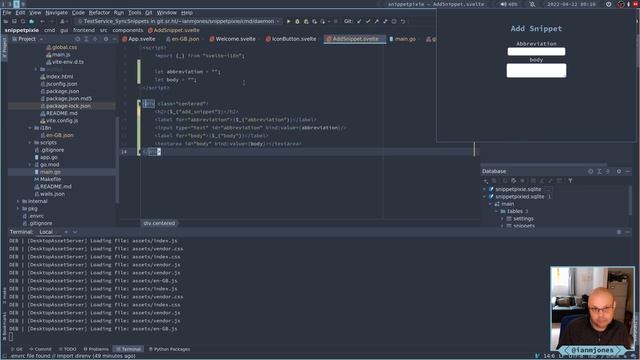Switch to the Welcome.svelte editor tab
This screenshot has width=640, height=360.
(x=233, y=39)
